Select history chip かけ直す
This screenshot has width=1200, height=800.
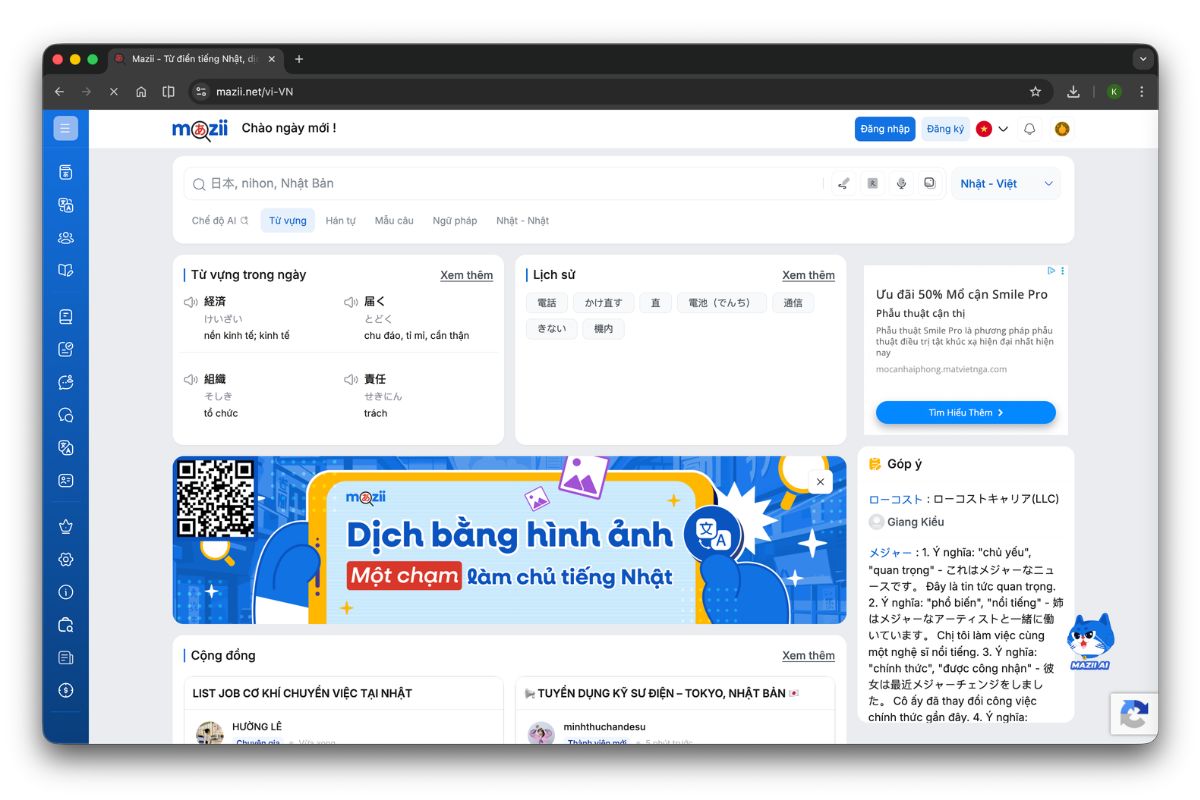coord(604,303)
